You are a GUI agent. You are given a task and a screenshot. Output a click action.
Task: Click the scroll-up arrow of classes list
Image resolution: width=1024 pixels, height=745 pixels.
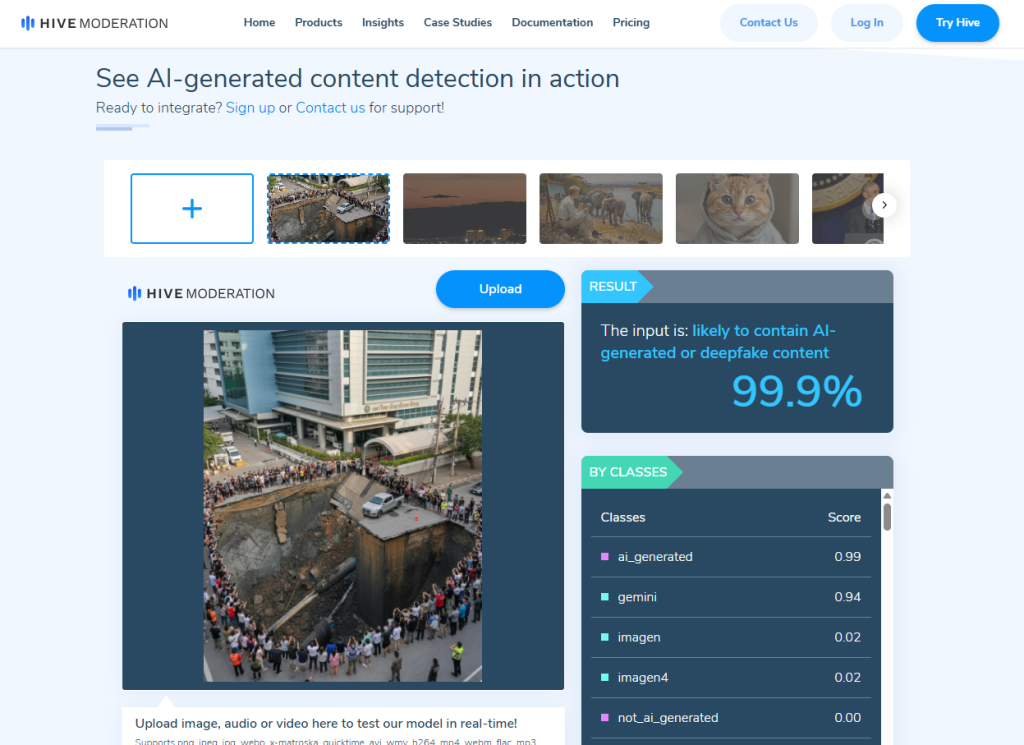tap(887, 496)
